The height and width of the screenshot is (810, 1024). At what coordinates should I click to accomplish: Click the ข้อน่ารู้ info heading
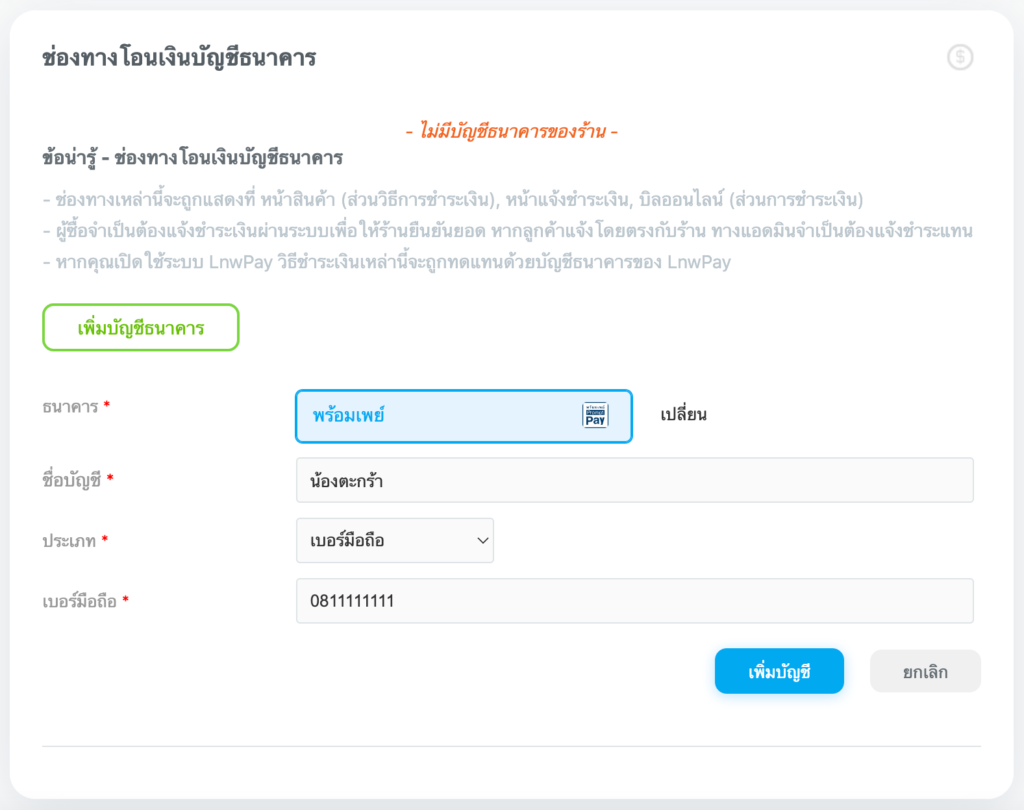[192, 158]
